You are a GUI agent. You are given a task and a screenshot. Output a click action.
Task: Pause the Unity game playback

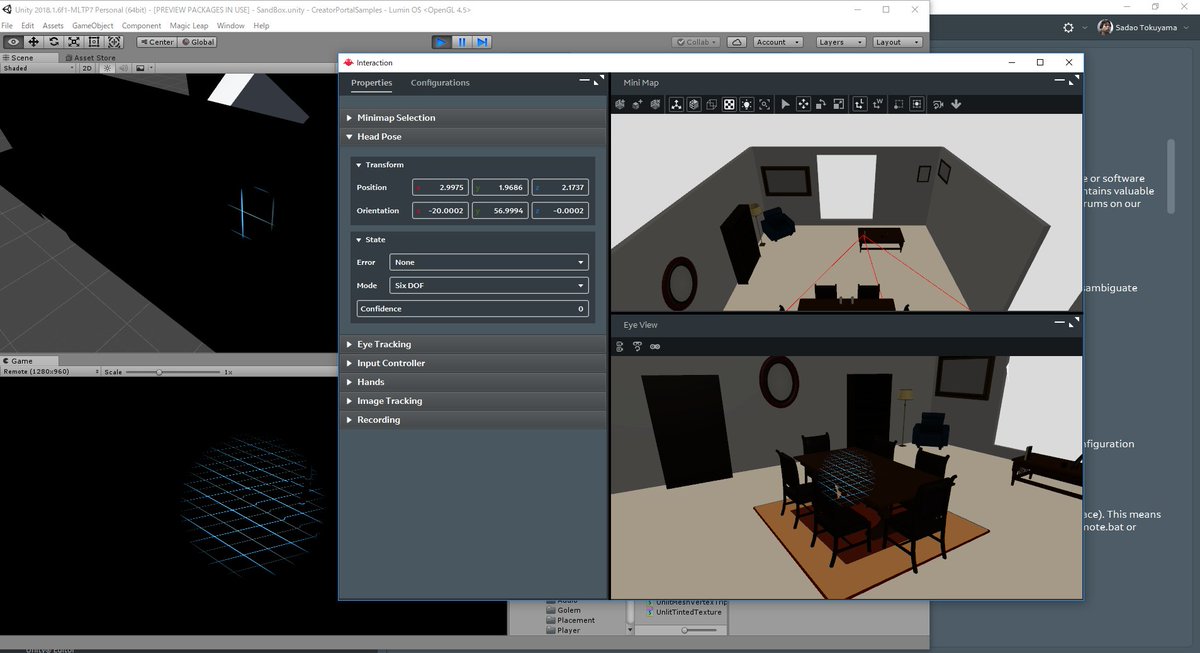[462, 42]
